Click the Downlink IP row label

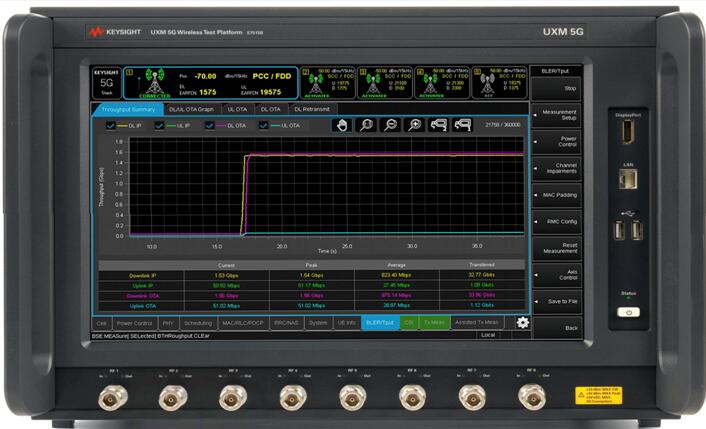click(x=142, y=275)
